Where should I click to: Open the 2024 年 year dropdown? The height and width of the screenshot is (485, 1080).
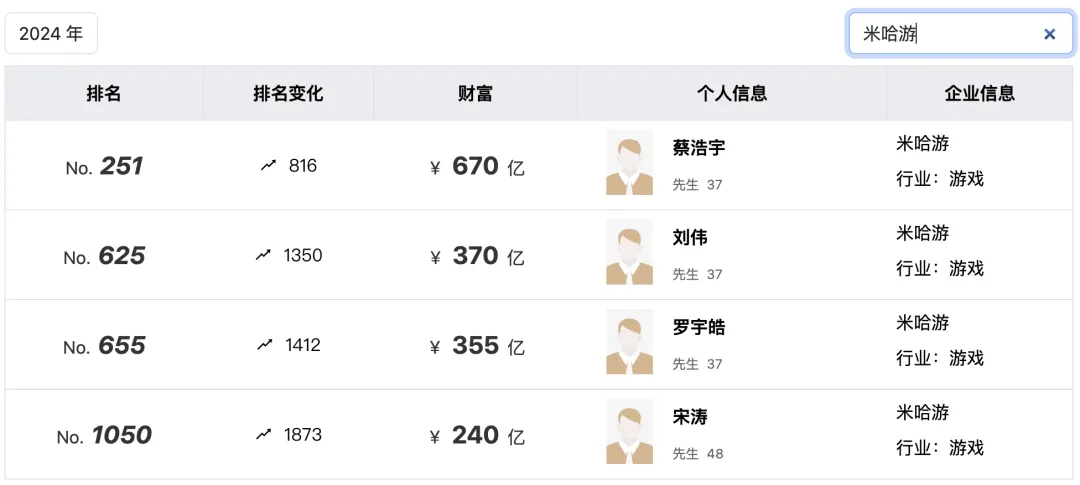click(51, 34)
